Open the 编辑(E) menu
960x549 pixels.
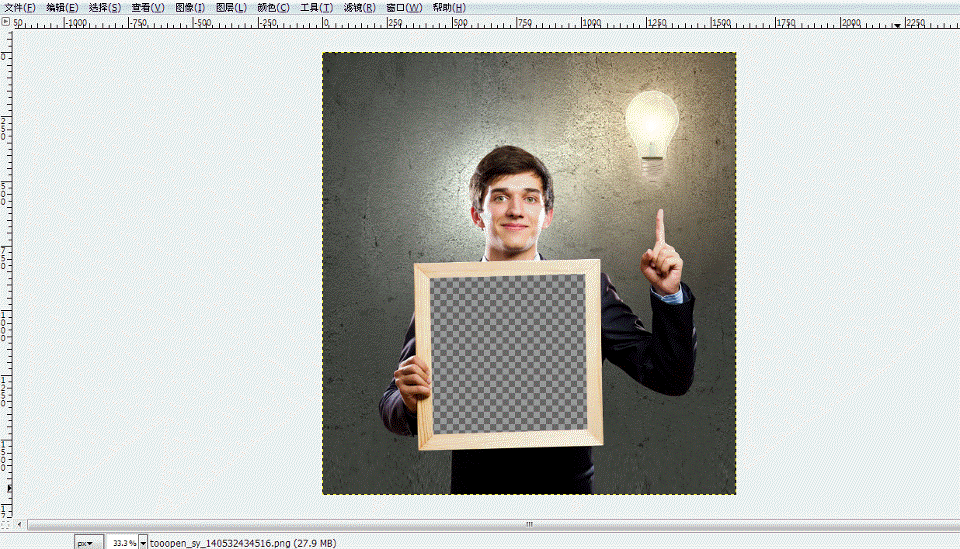(62, 7)
